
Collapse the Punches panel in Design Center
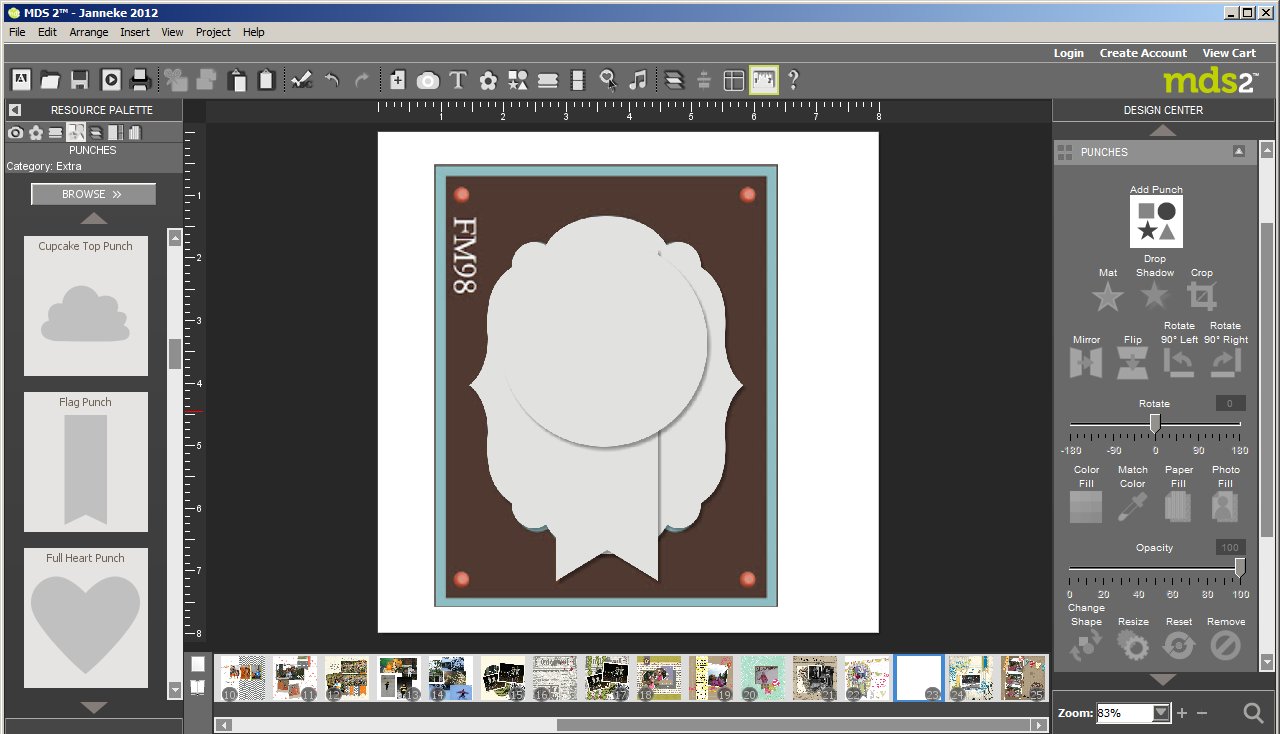coord(1239,152)
